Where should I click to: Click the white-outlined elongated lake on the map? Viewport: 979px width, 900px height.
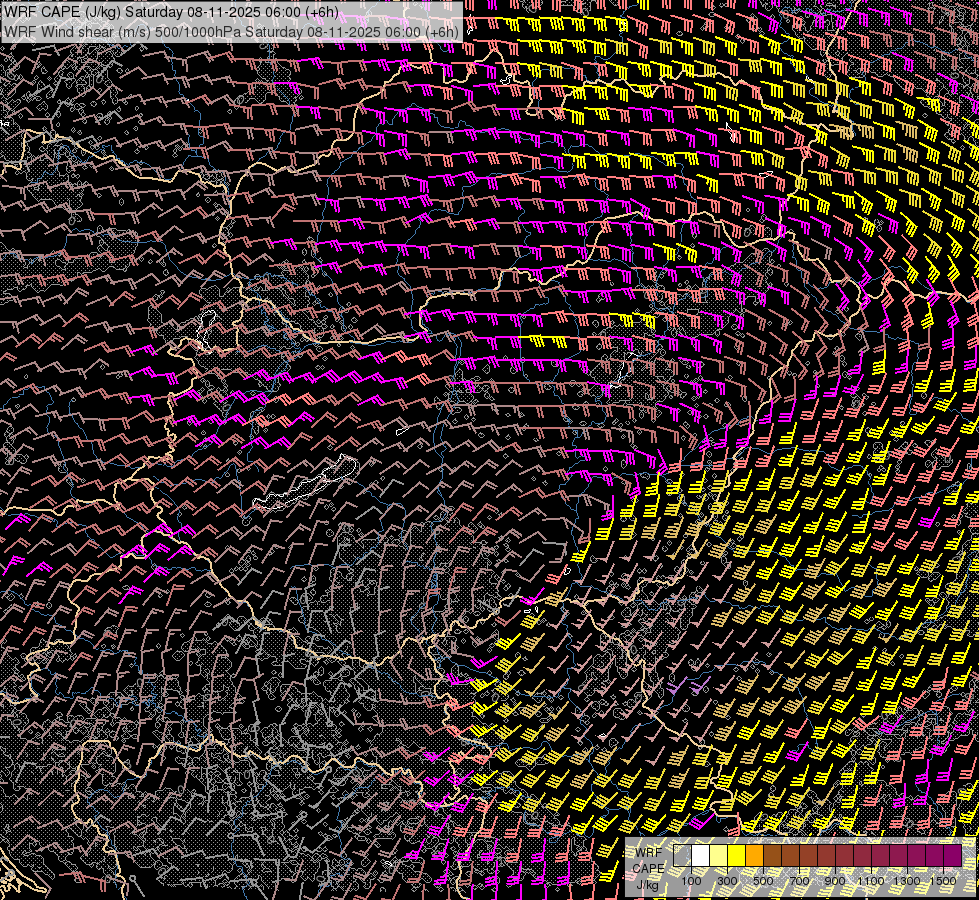tap(305, 487)
